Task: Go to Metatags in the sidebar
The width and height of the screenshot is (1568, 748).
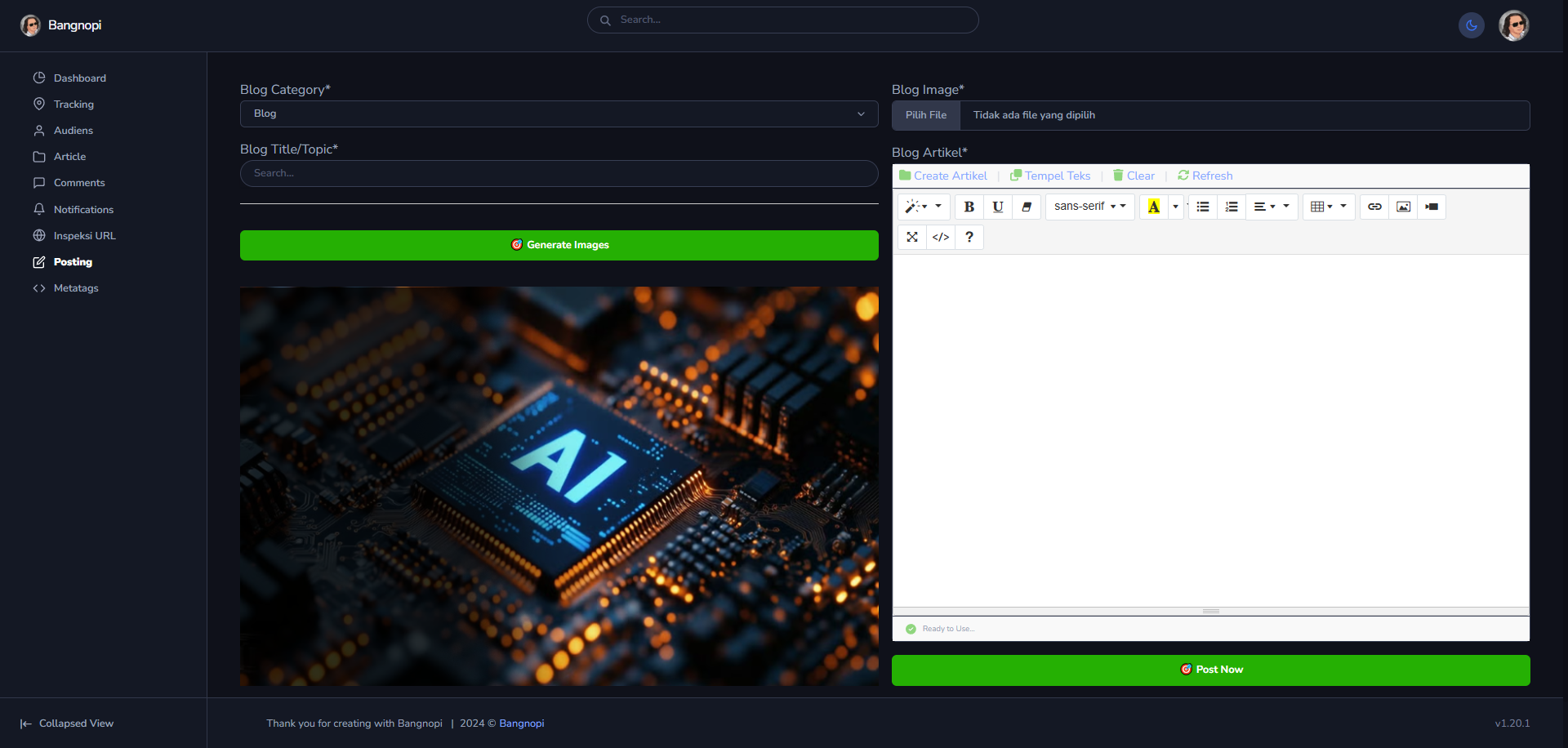Action: tap(76, 288)
